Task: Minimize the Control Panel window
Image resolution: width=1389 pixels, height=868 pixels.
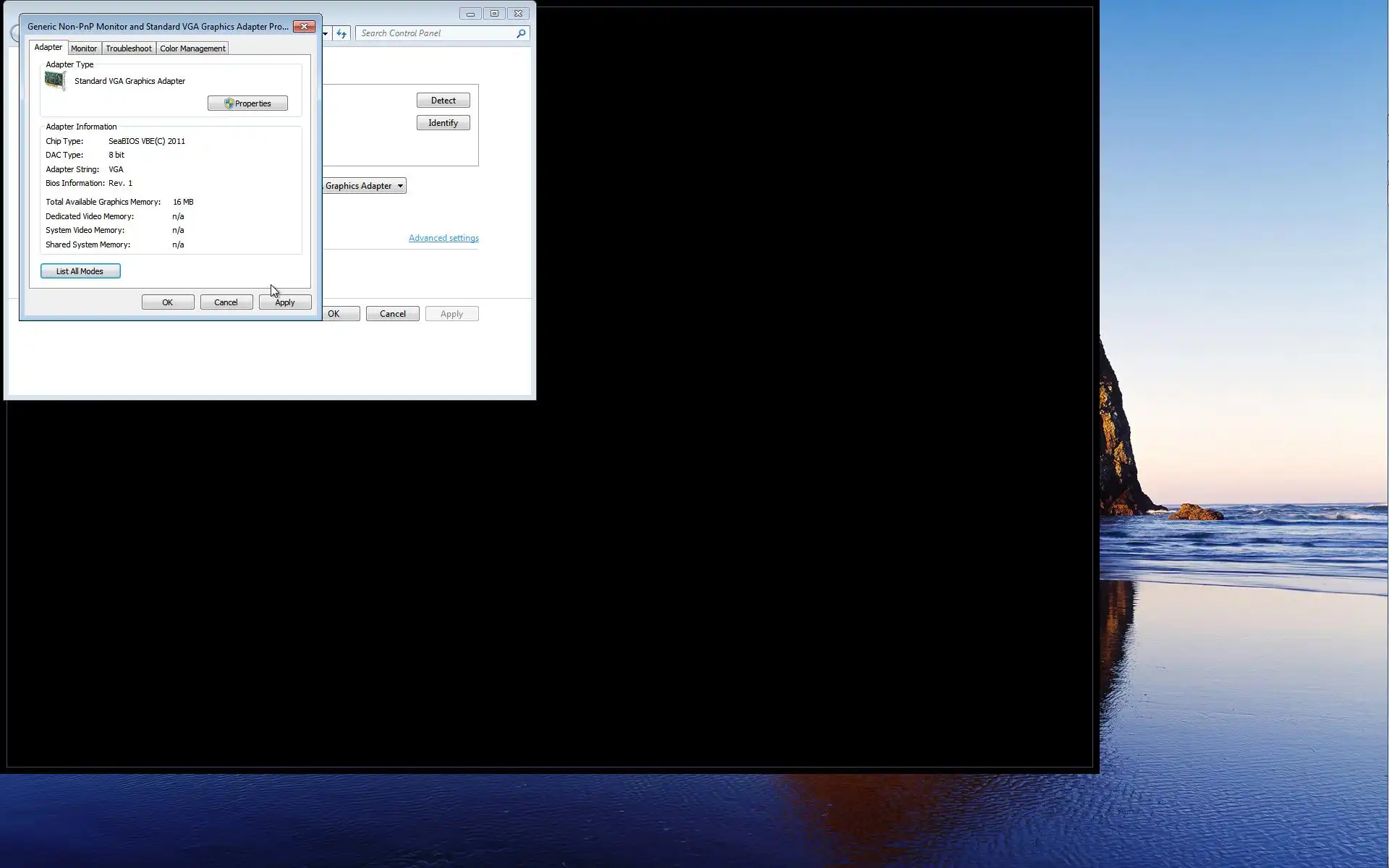Action: tap(470, 14)
